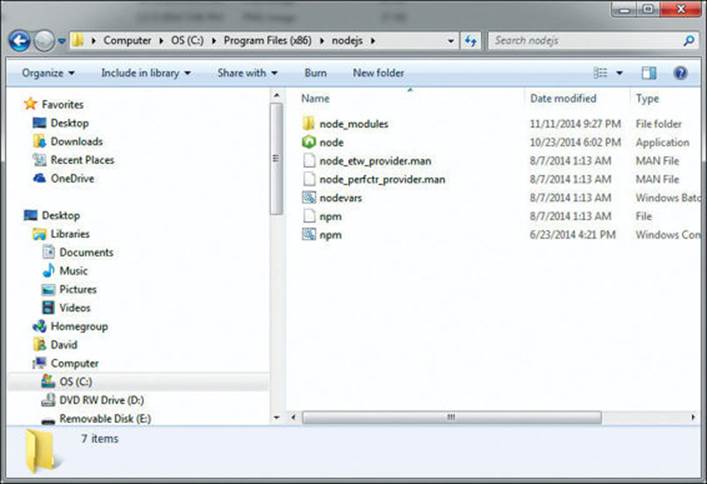Select the nodejs breadcrumb
This screenshot has width=707, height=484.
tap(347, 41)
